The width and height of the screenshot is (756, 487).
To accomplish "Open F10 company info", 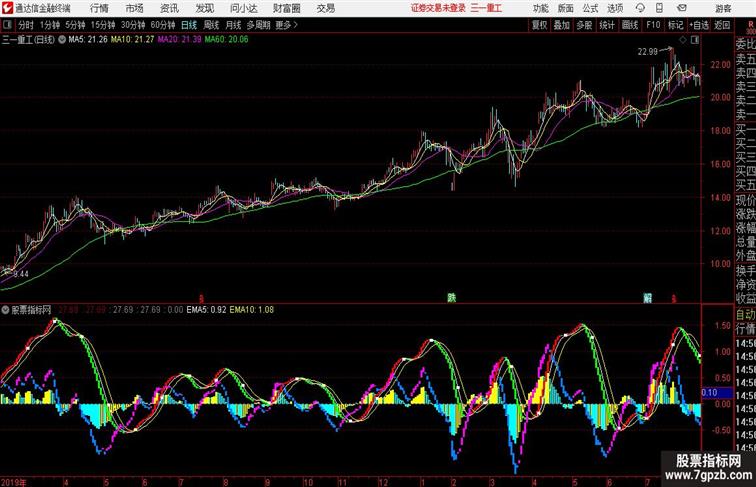I will [653, 25].
